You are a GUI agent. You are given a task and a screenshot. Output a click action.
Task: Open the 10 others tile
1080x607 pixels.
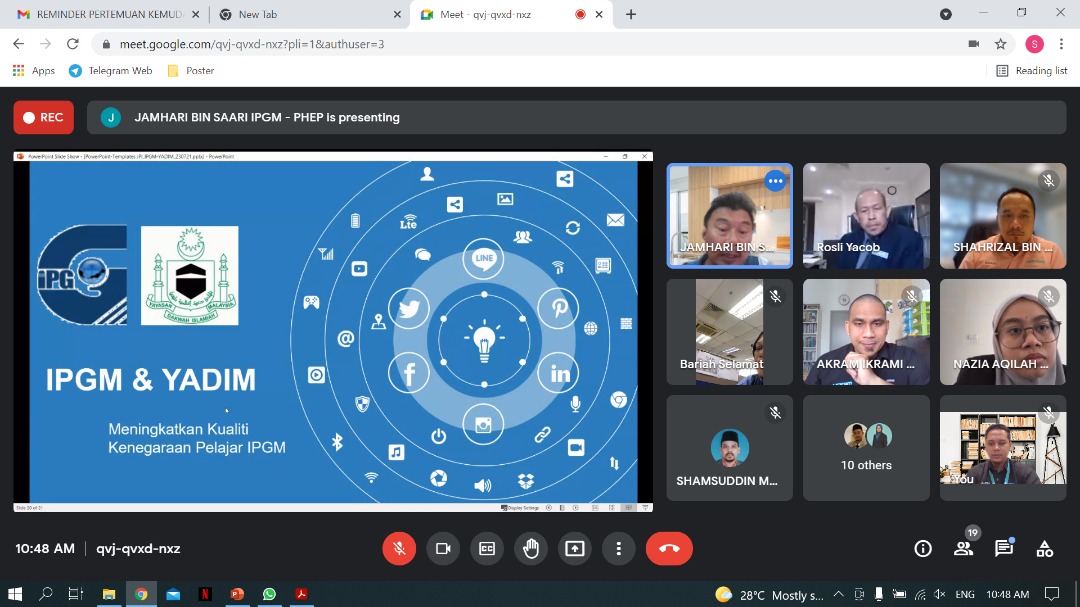pyautogui.click(x=866, y=448)
